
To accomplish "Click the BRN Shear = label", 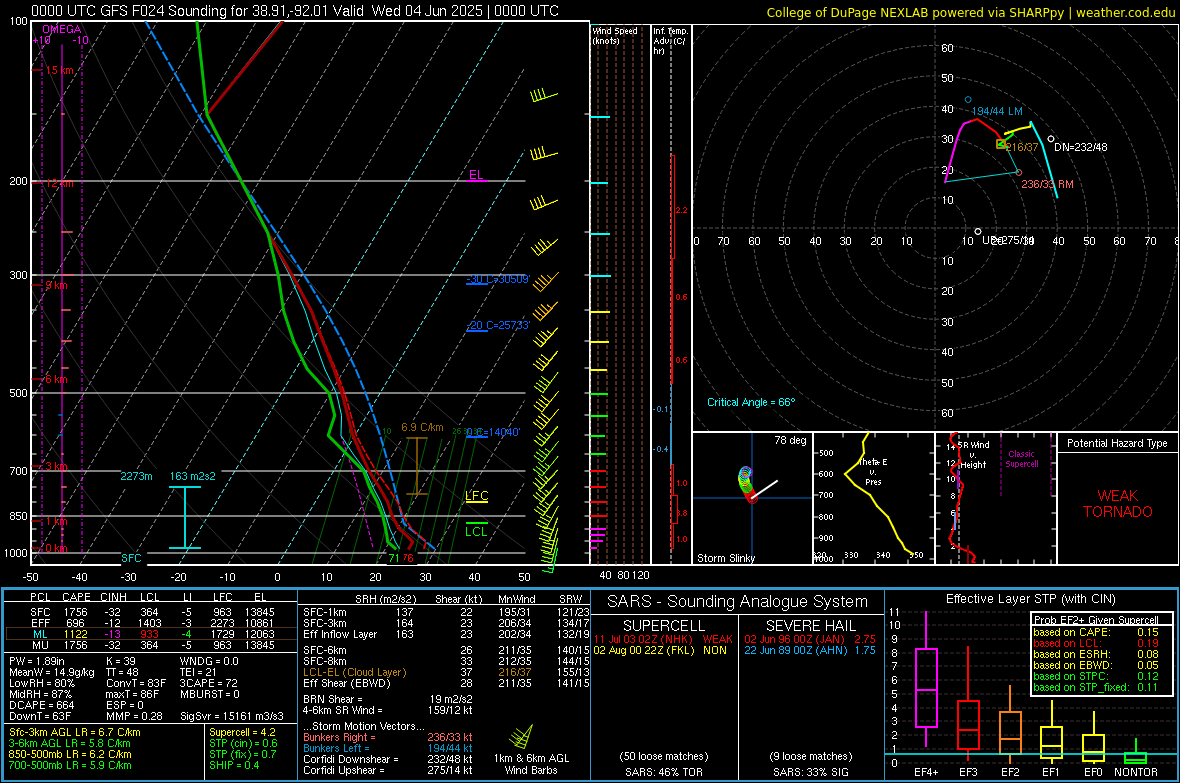I will pos(333,699).
